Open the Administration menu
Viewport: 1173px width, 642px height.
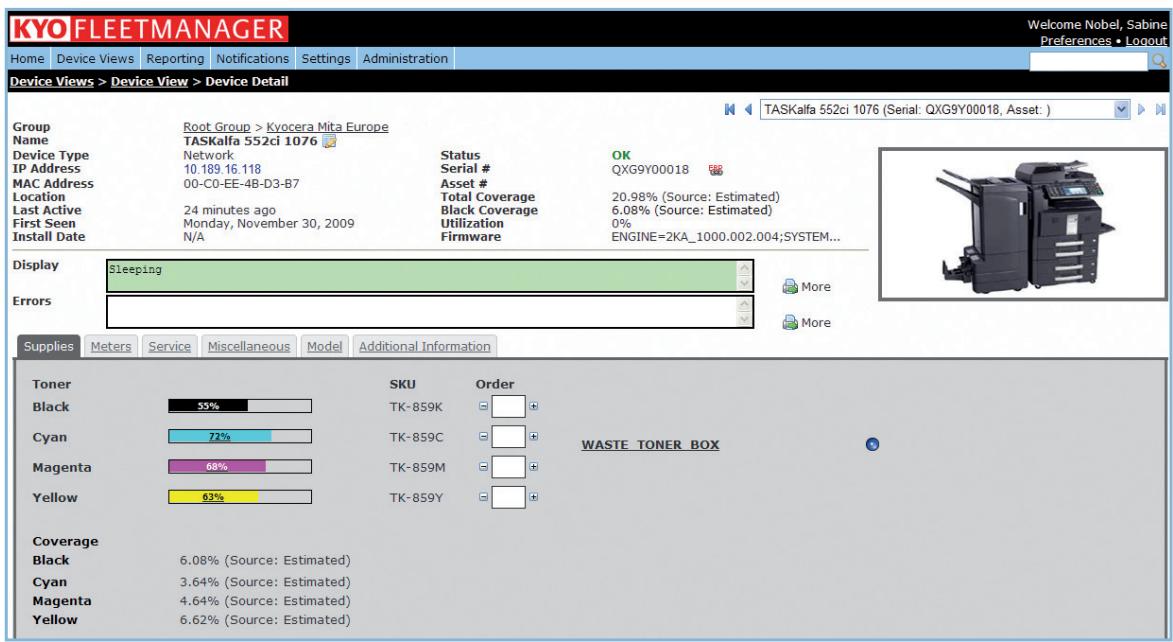click(x=405, y=58)
